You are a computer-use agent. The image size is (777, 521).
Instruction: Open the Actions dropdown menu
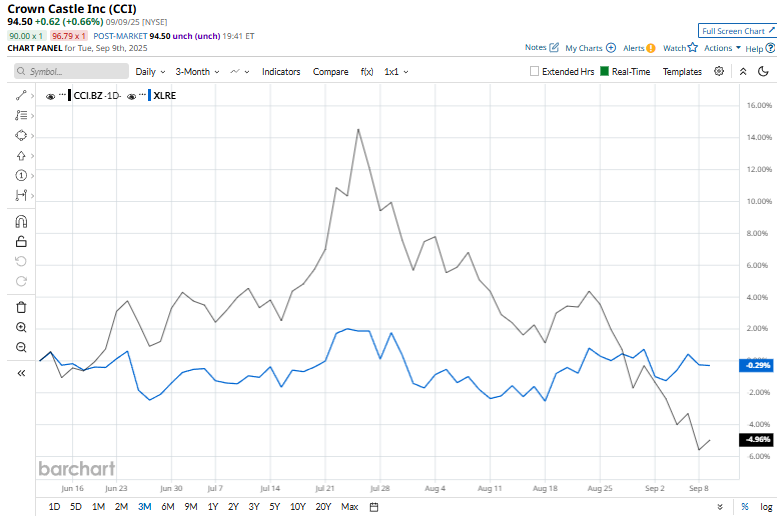point(722,48)
